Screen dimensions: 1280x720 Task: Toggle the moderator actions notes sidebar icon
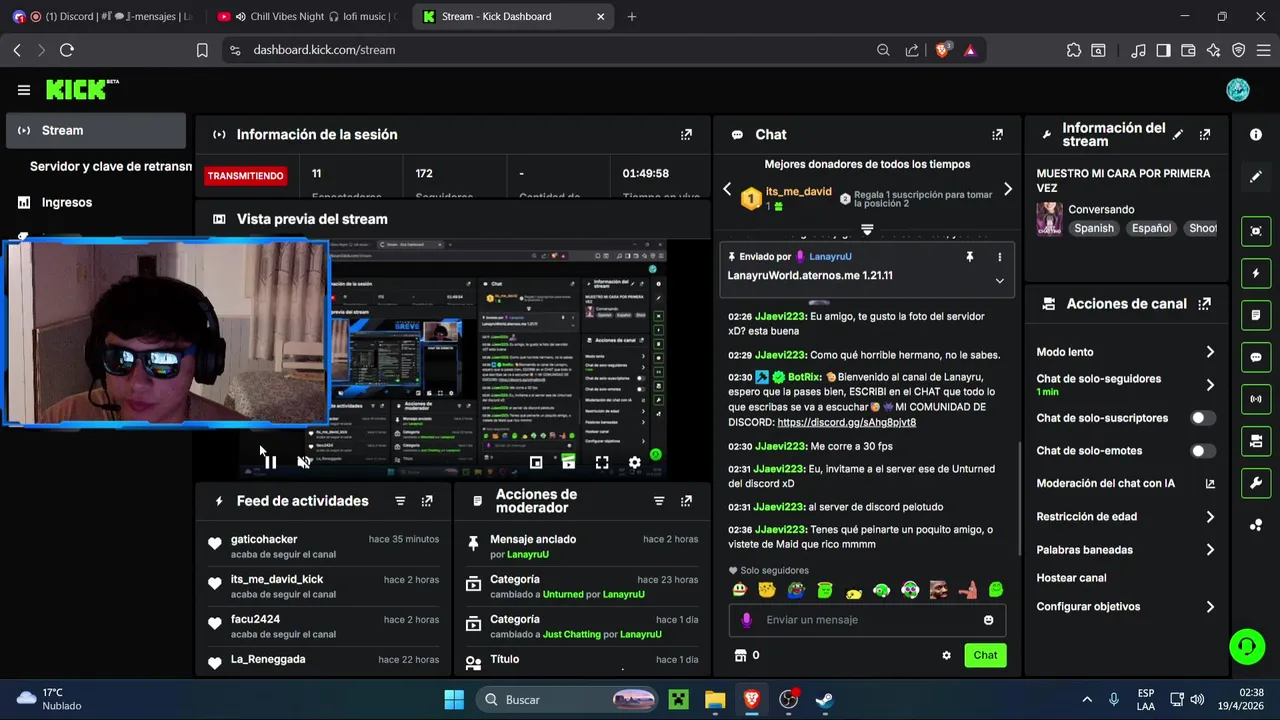point(1256,315)
